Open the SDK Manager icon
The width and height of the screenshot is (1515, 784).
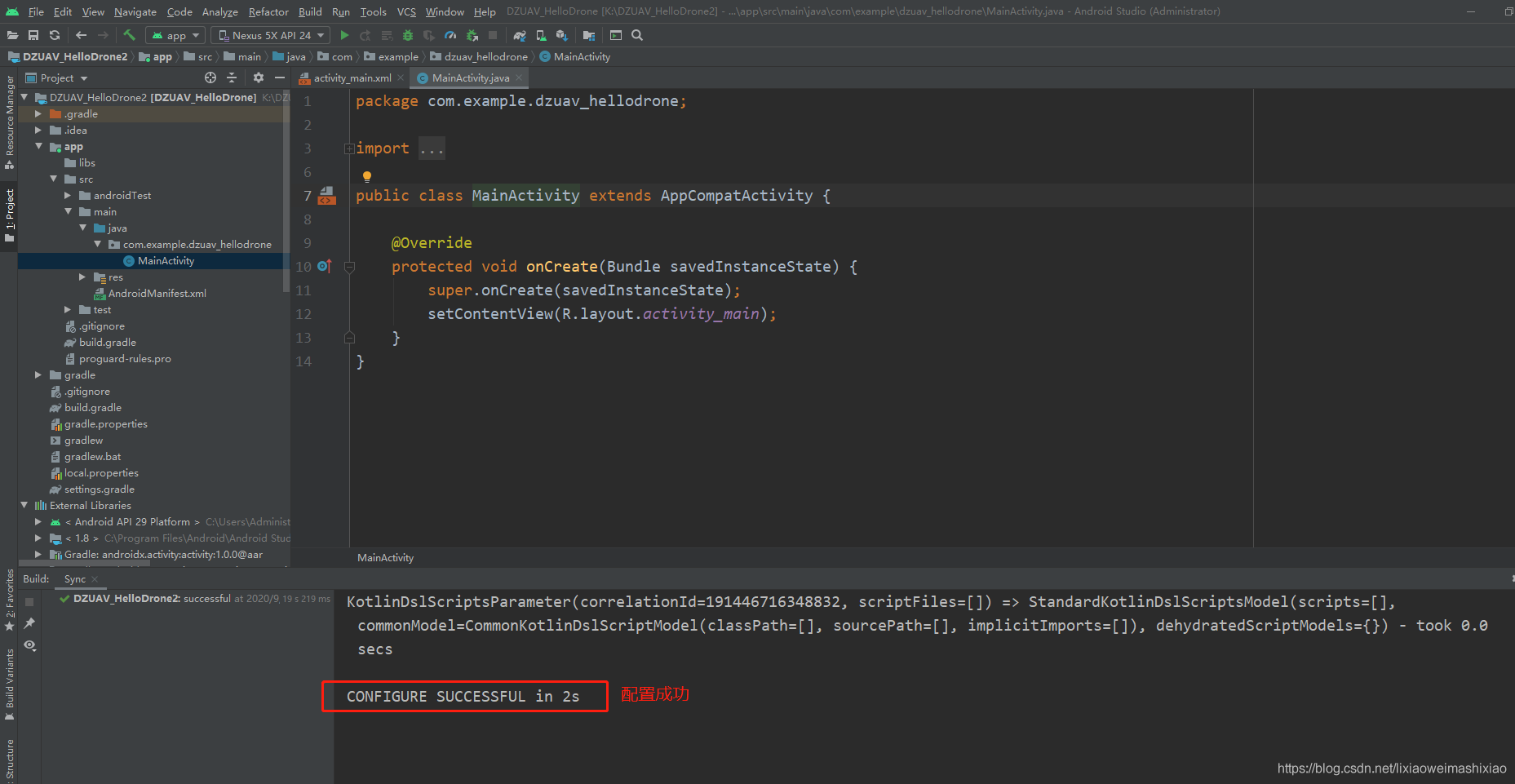562,35
